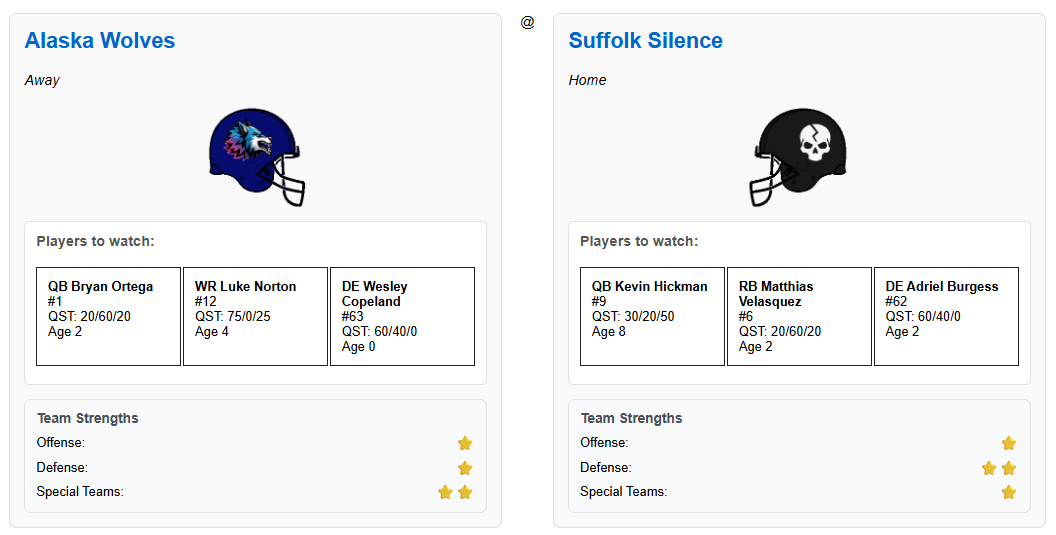Click the Suffolk Silence Offense star
Screen dimensions: 1056x535
1009,443
